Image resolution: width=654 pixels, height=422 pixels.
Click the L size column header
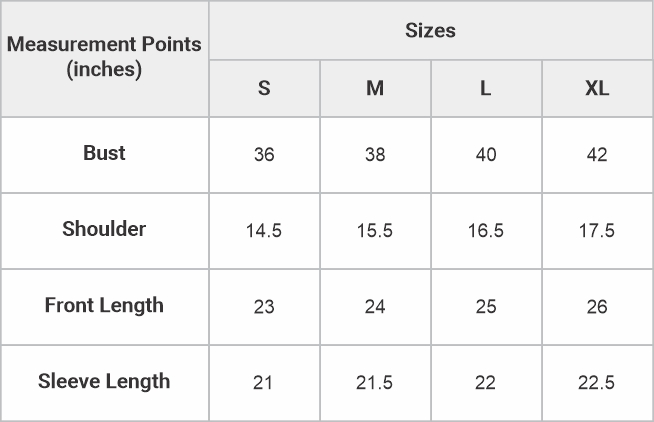486,88
